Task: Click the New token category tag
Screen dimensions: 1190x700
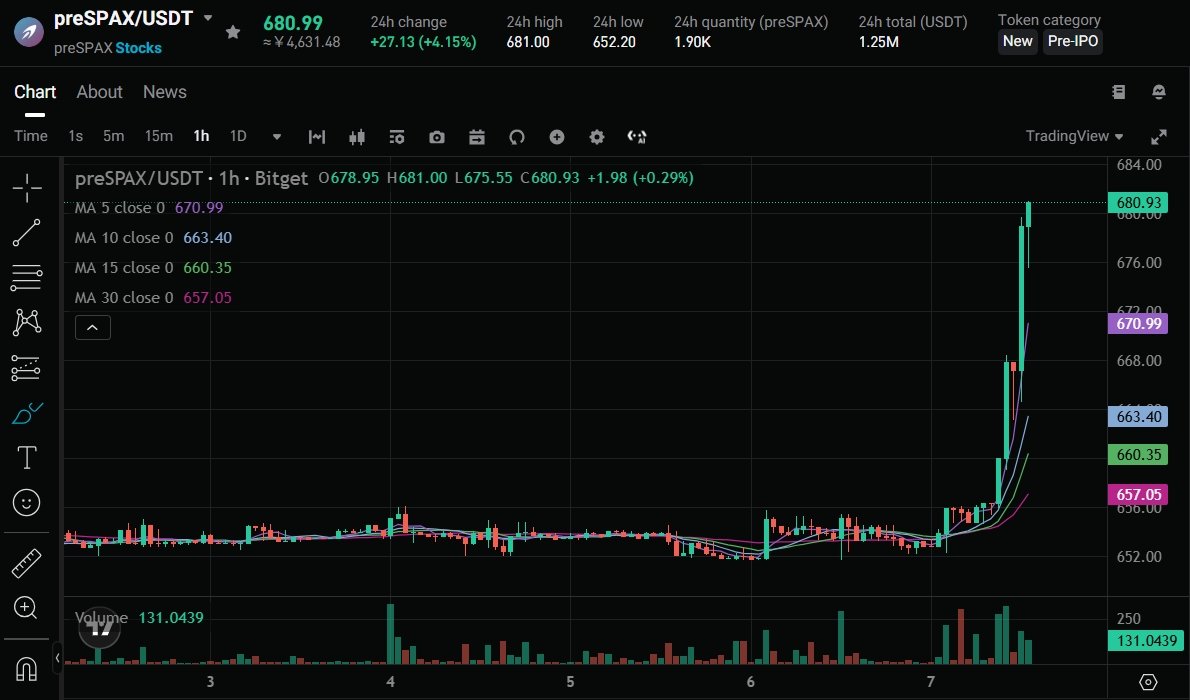Action: (1017, 41)
